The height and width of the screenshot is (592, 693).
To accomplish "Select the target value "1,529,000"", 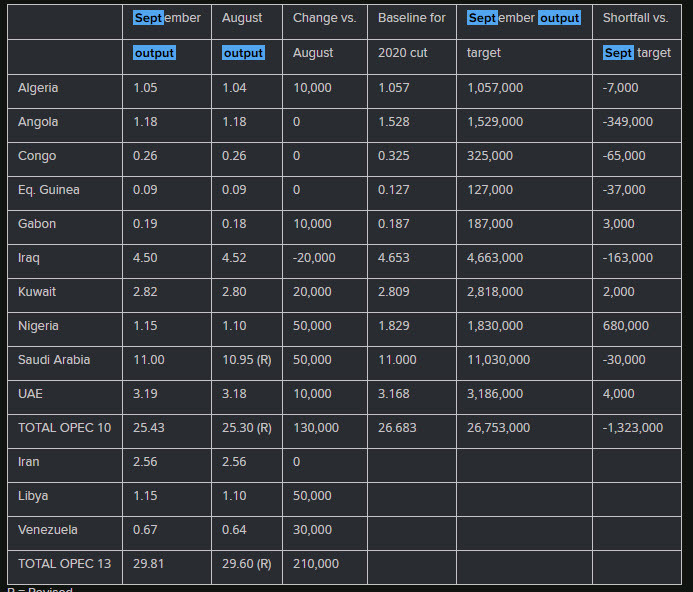I will [x=495, y=122].
